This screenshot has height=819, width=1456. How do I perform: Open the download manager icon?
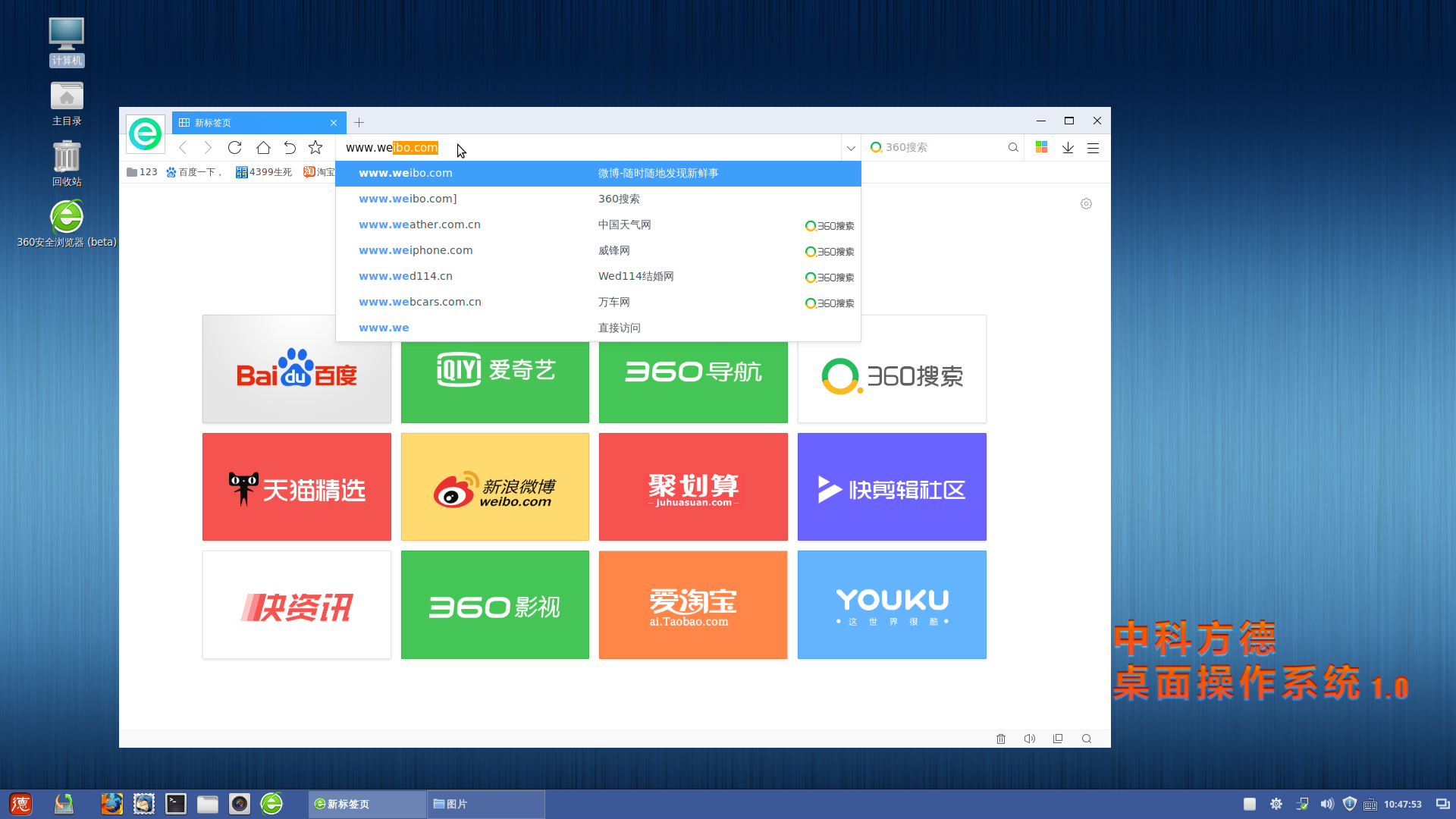click(1068, 147)
